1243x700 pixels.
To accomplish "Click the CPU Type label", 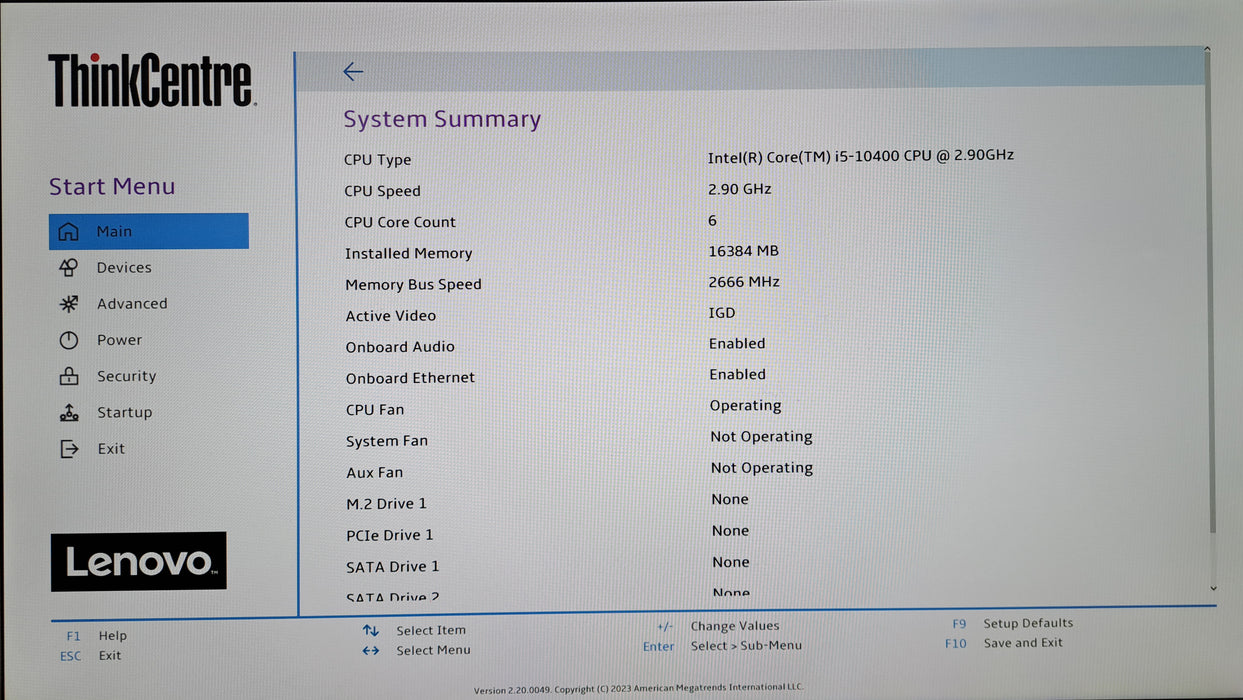I will [x=378, y=160].
